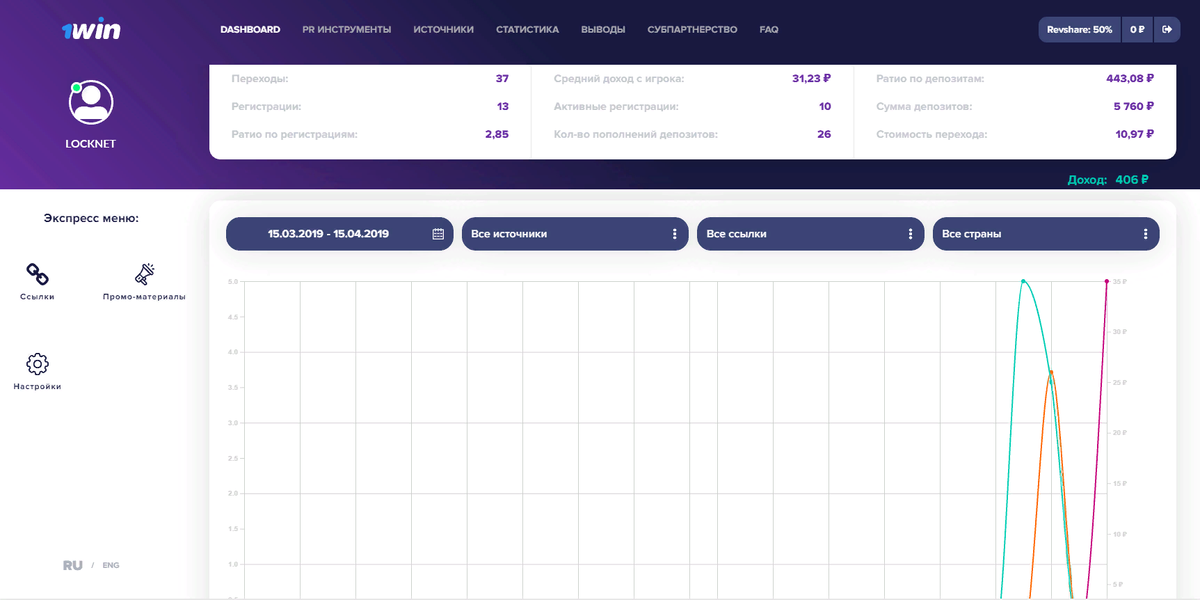
Task: Click the orange line peak point on chart
Action: [1051, 372]
